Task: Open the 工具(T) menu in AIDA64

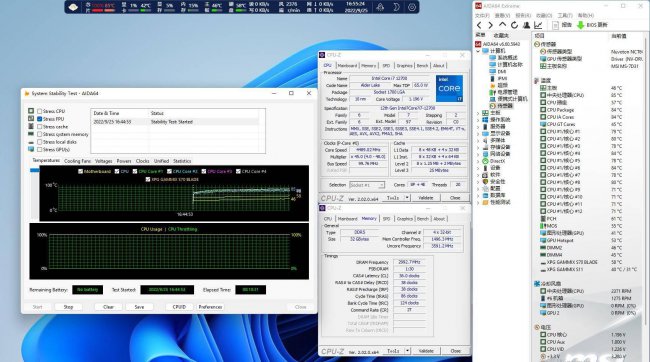Action: (565, 16)
